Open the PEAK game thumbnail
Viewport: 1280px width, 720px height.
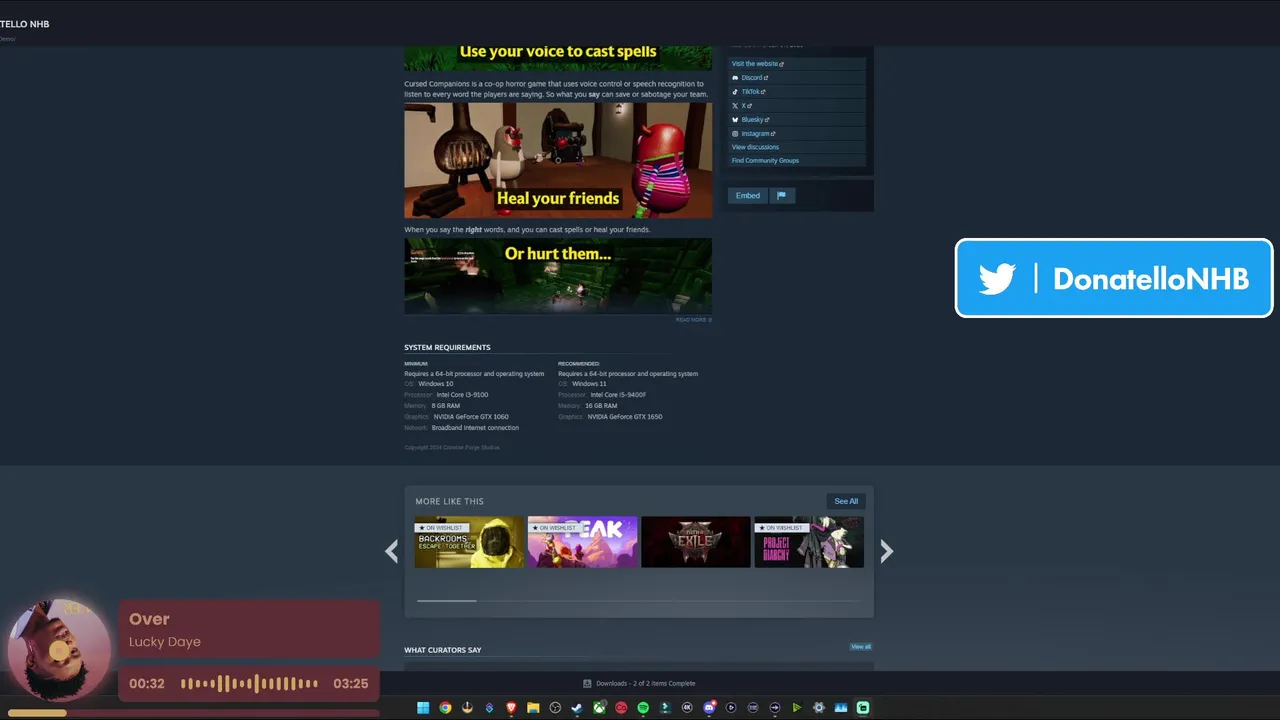click(x=582, y=542)
